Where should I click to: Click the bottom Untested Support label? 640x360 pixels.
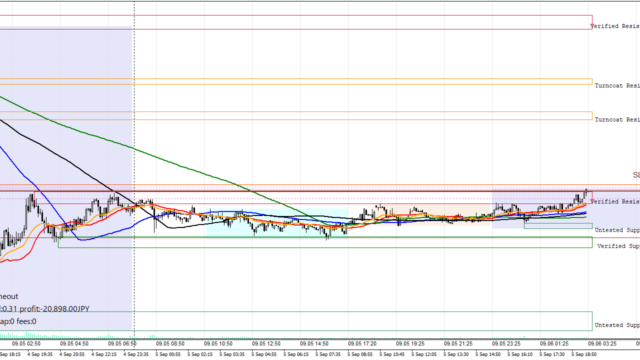click(x=617, y=325)
